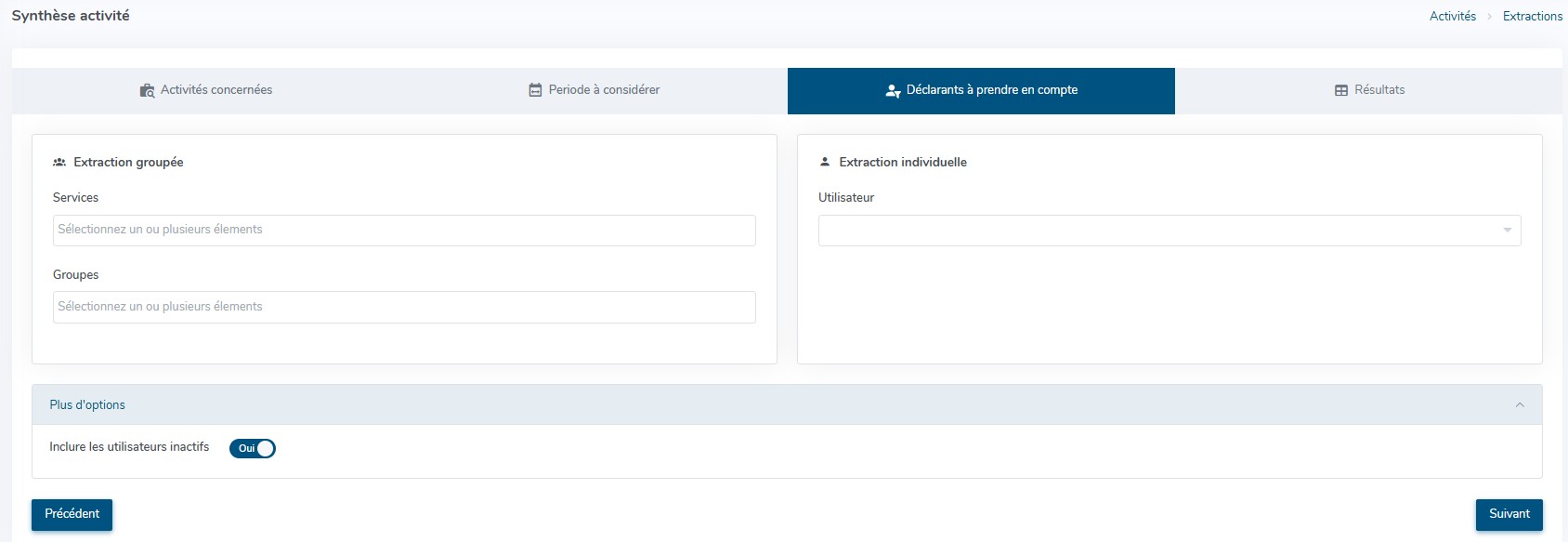Image resolution: width=1568 pixels, height=542 pixels.
Task: Click the table icon on Résultats tab
Action: coord(1340,90)
